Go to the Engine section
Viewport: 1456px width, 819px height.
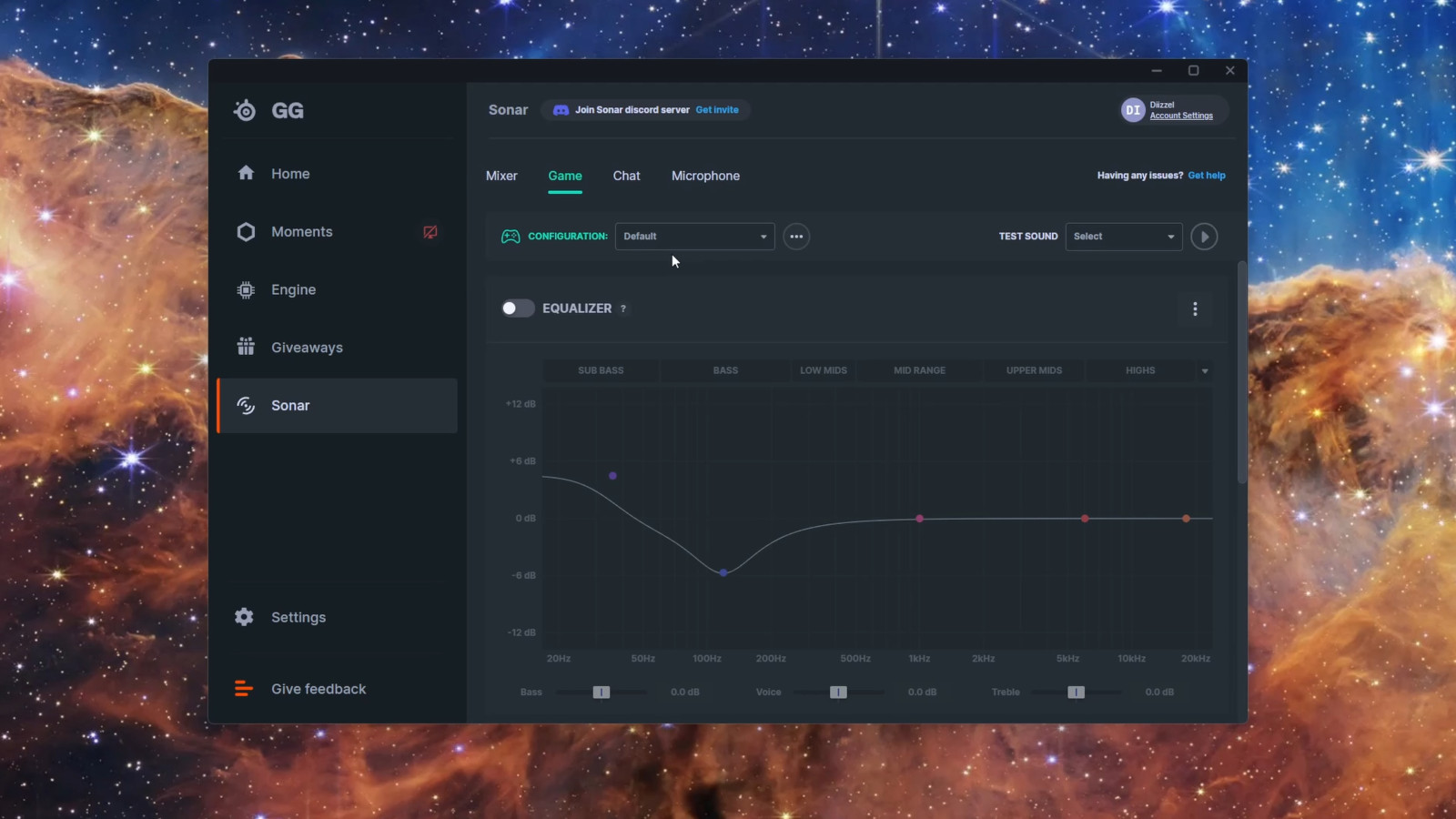[x=292, y=289]
